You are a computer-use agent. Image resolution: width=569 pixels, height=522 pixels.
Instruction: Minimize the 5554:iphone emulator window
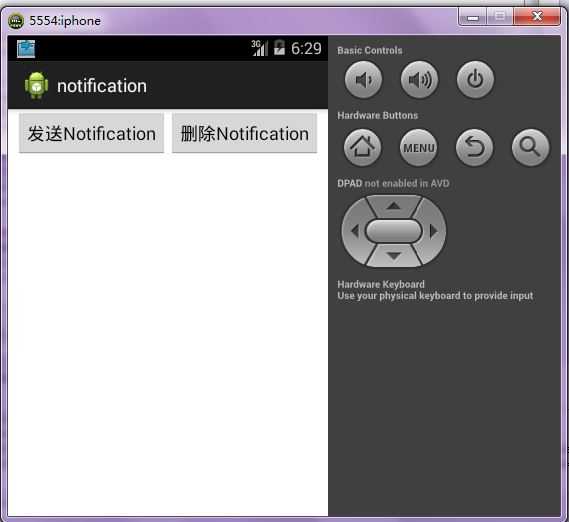tap(472, 16)
